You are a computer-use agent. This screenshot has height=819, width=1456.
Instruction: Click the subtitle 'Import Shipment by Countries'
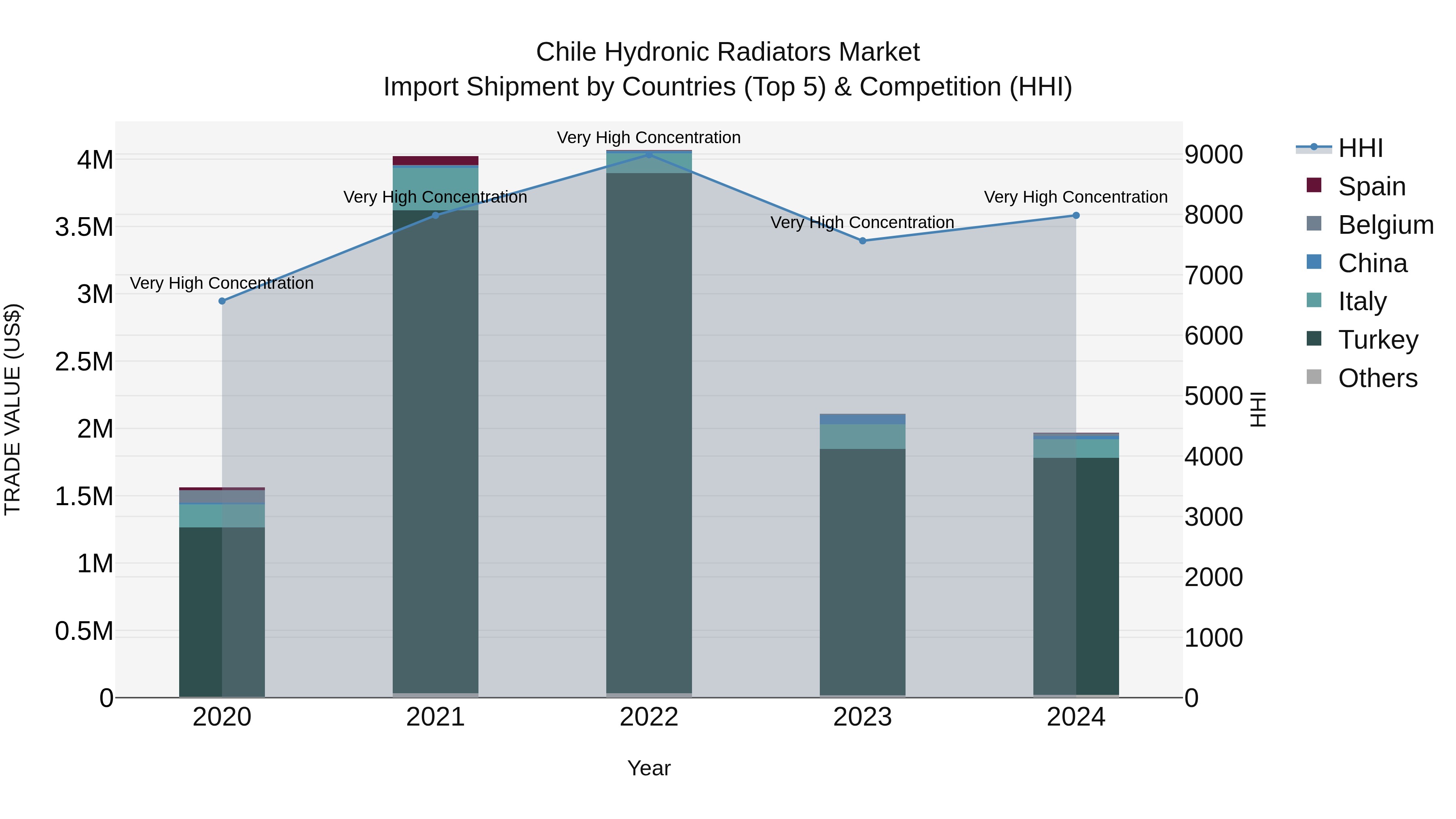click(x=560, y=87)
